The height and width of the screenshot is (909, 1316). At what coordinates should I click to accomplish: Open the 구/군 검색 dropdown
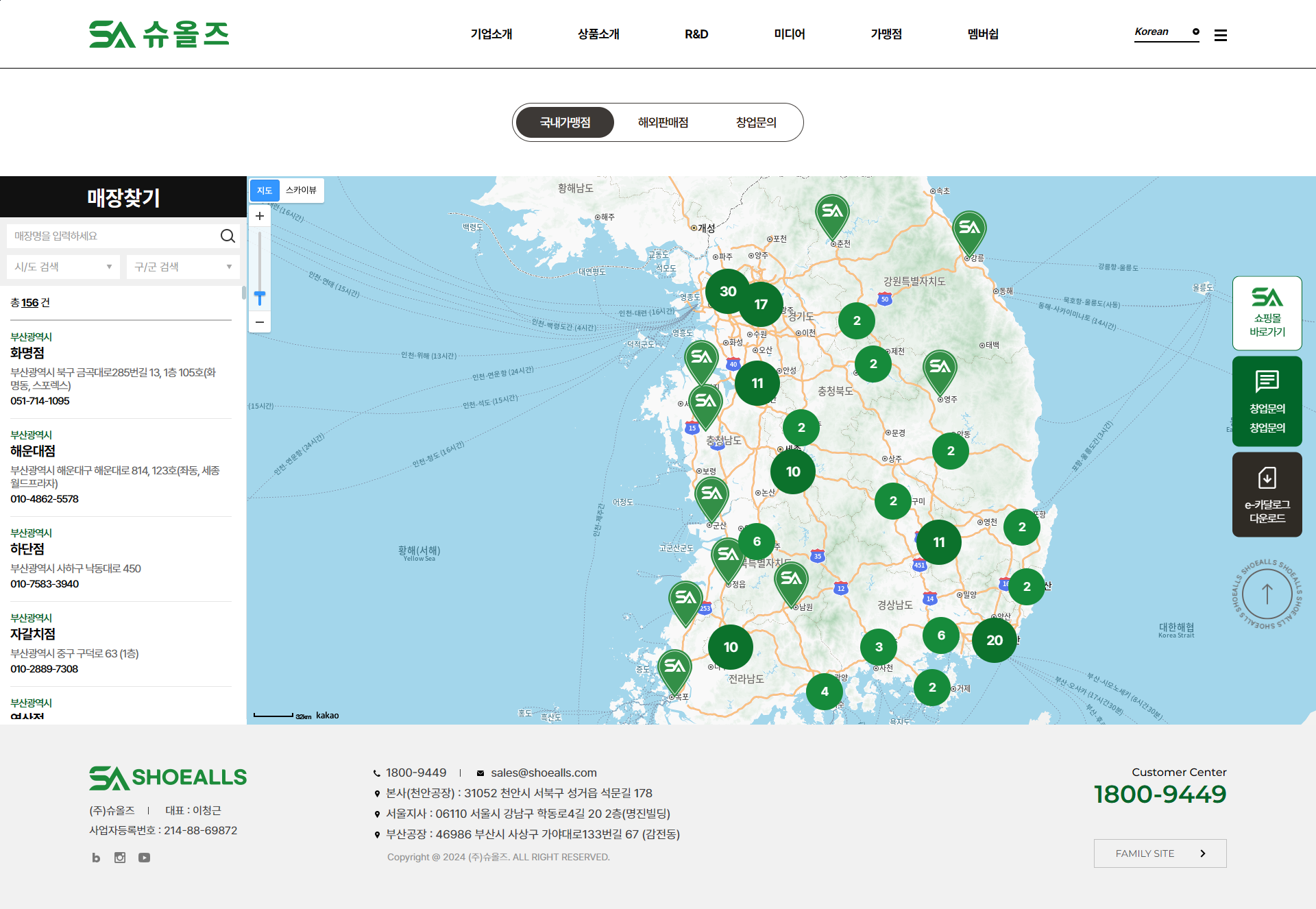[183, 267]
